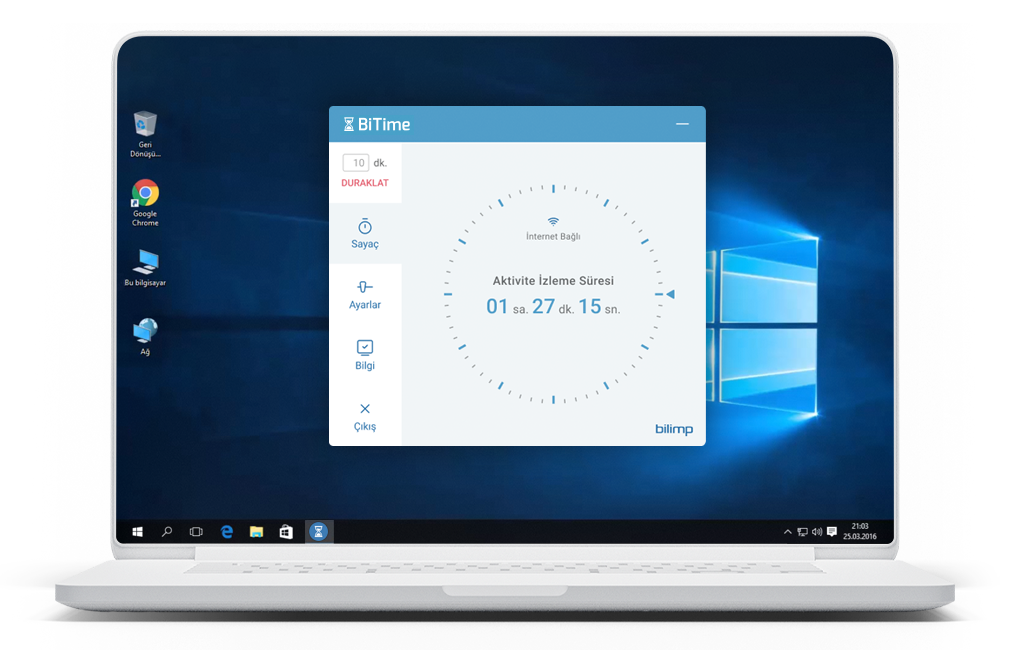This screenshot has width=1012, height=650.
Task: Open File Explorer from the taskbar
Action: click(x=256, y=532)
